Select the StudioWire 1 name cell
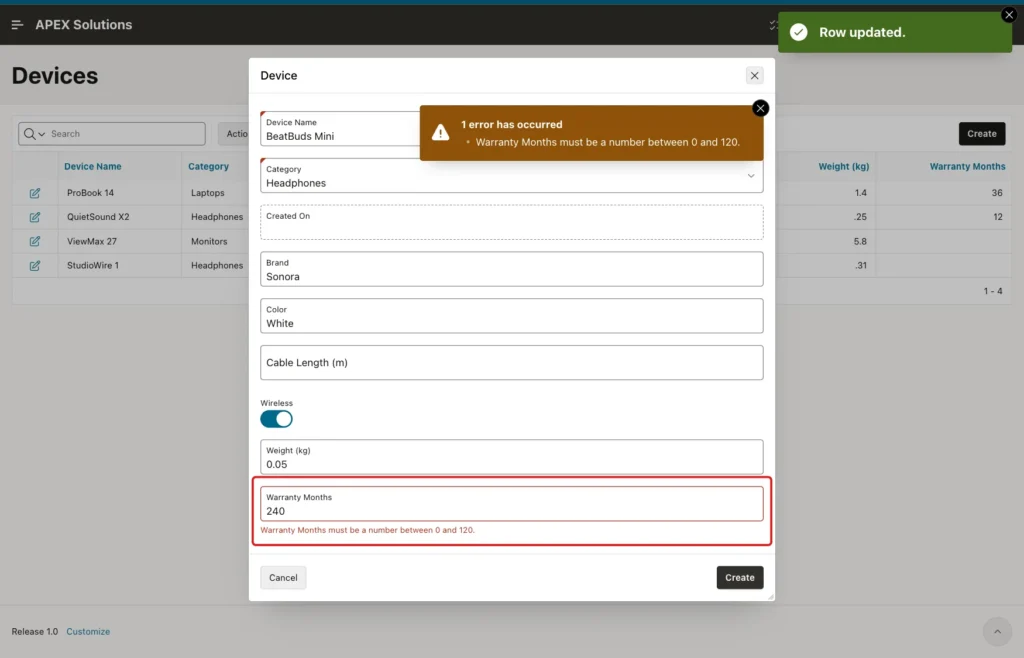 [93, 266]
